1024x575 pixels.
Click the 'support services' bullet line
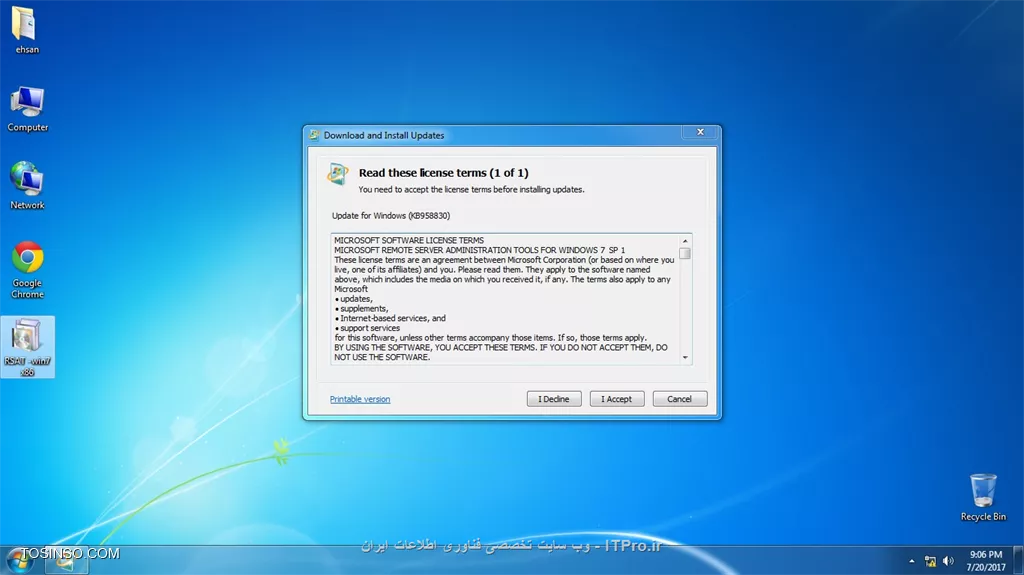pos(367,328)
